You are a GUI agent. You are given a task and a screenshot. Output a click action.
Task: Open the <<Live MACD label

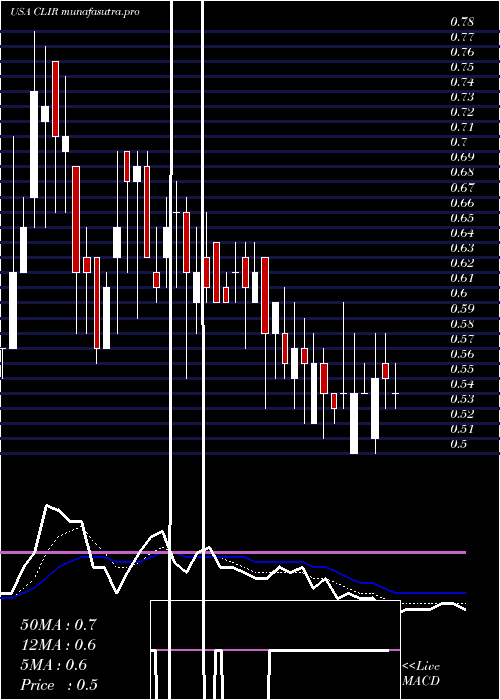coord(421,674)
